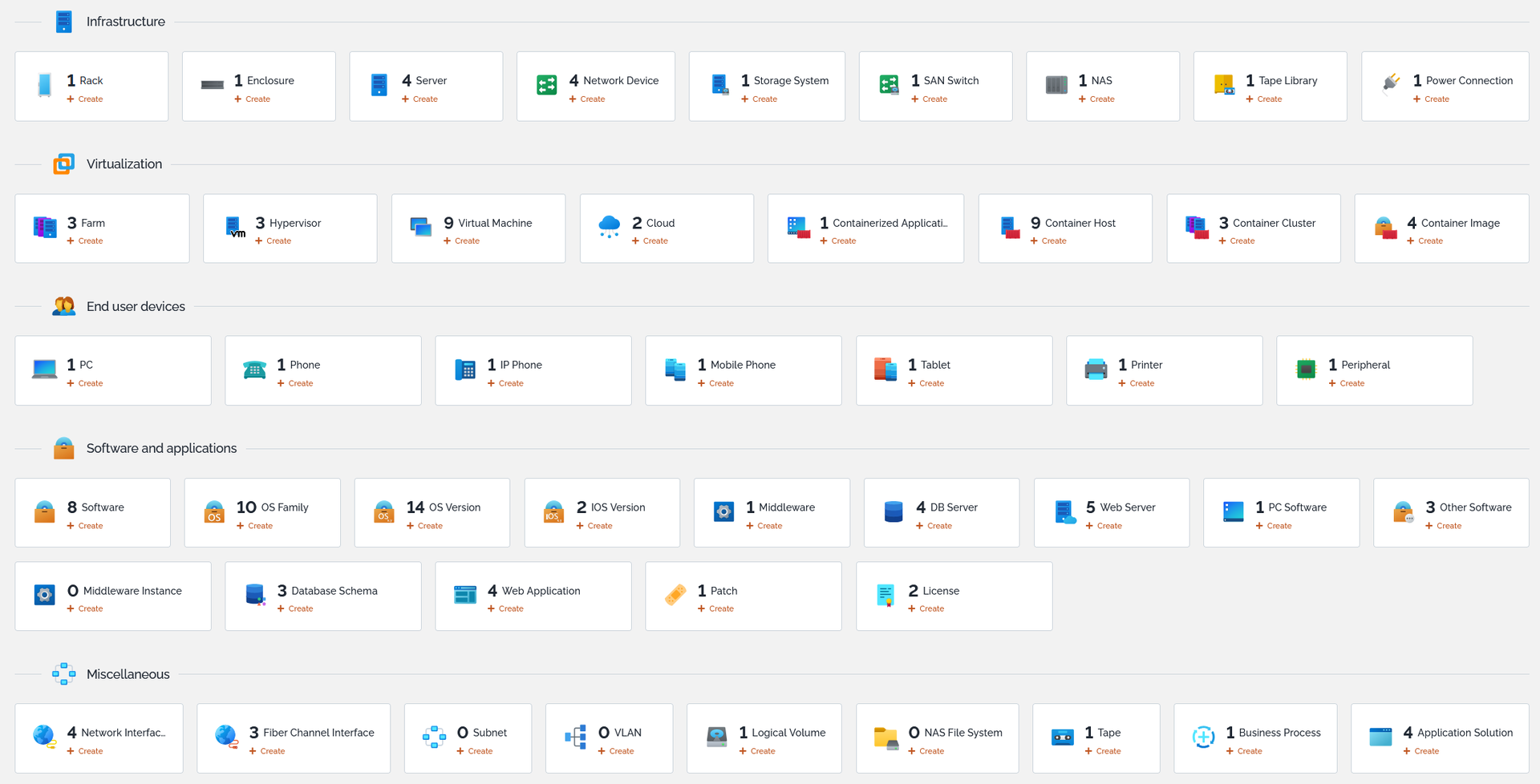Click the Cloud icon under Virtualization

point(610,227)
